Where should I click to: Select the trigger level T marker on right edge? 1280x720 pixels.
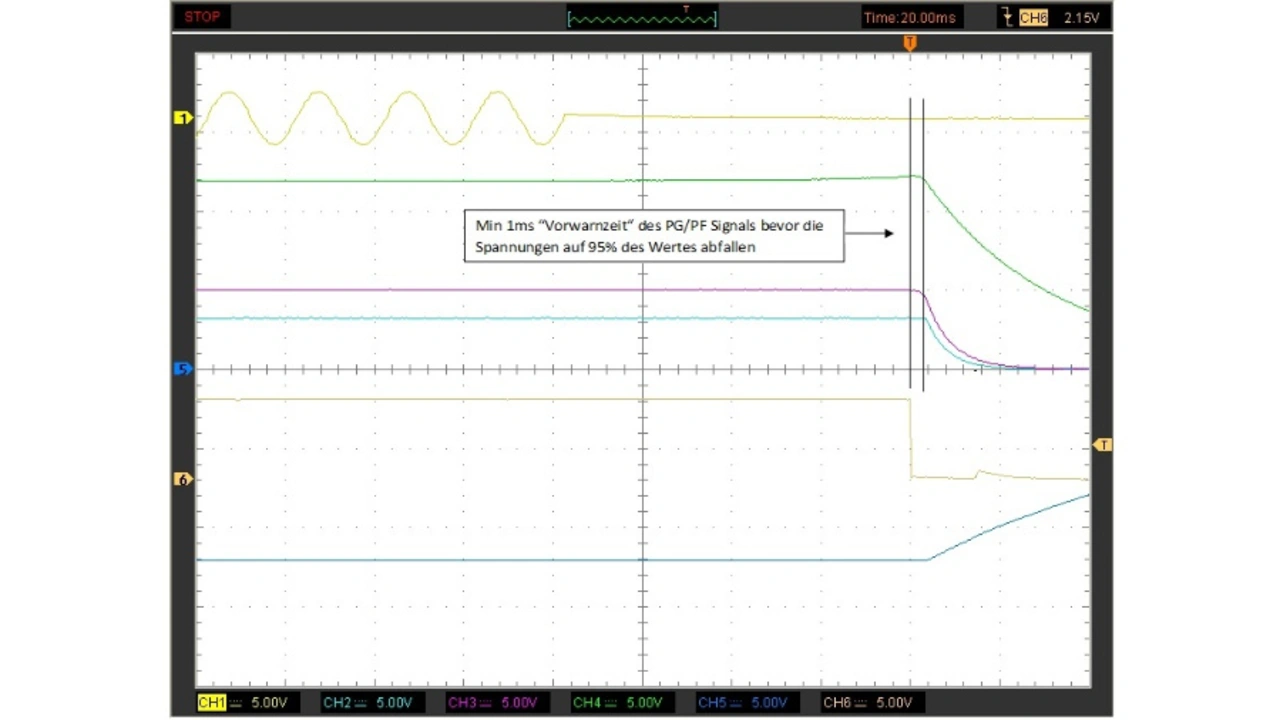(x=1102, y=444)
